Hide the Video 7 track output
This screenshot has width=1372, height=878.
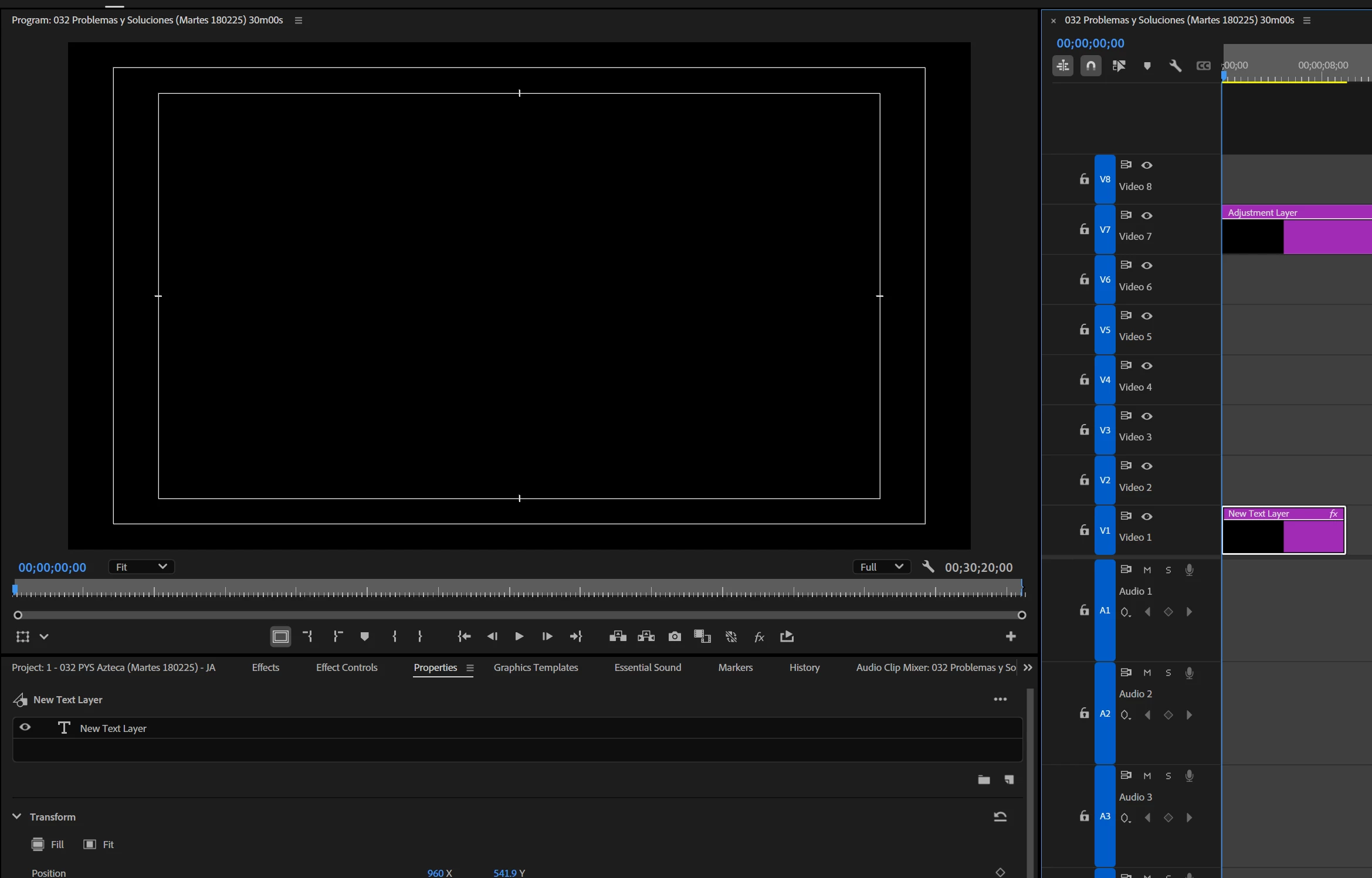coord(1147,215)
